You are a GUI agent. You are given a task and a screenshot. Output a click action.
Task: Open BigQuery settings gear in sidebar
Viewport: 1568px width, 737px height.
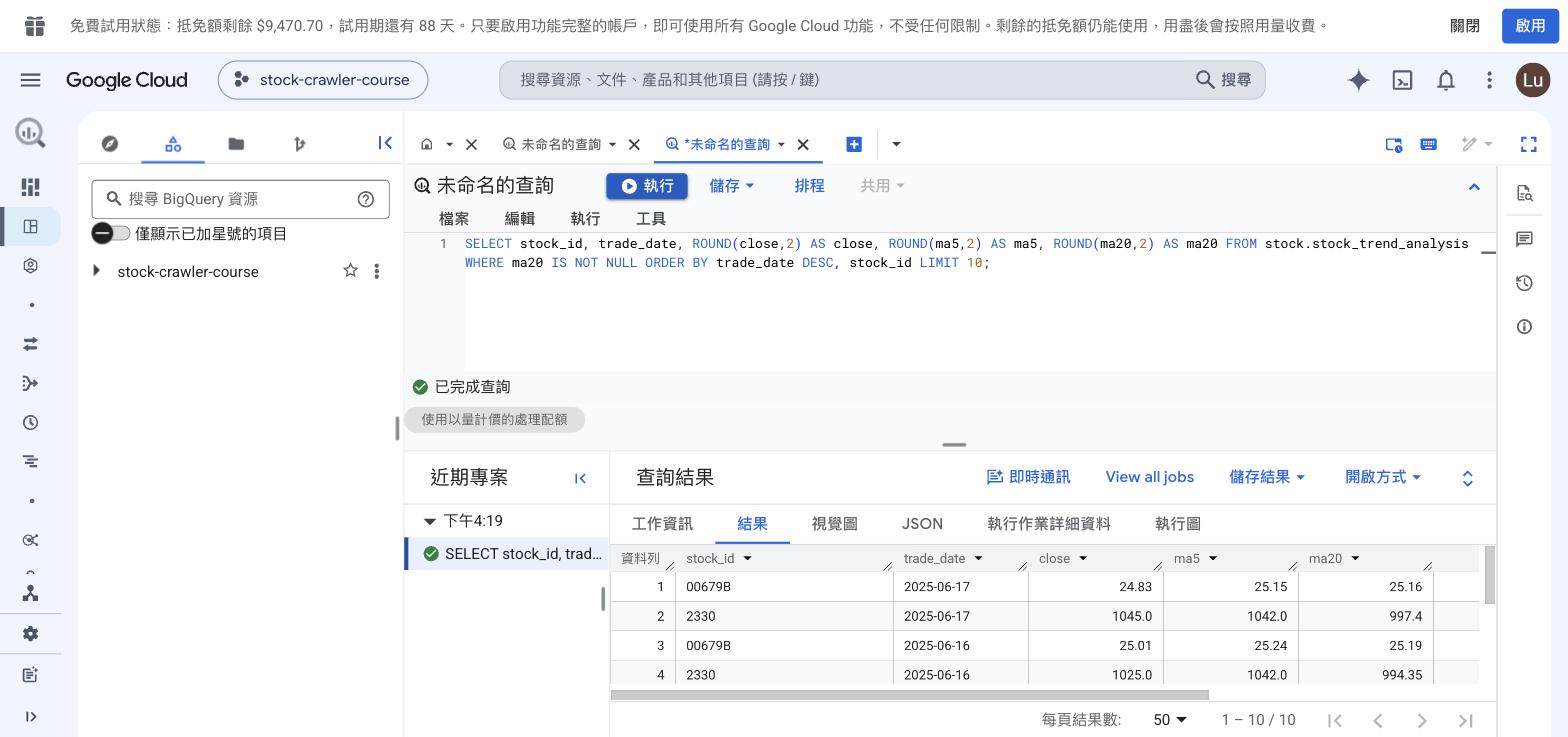click(x=30, y=634)
